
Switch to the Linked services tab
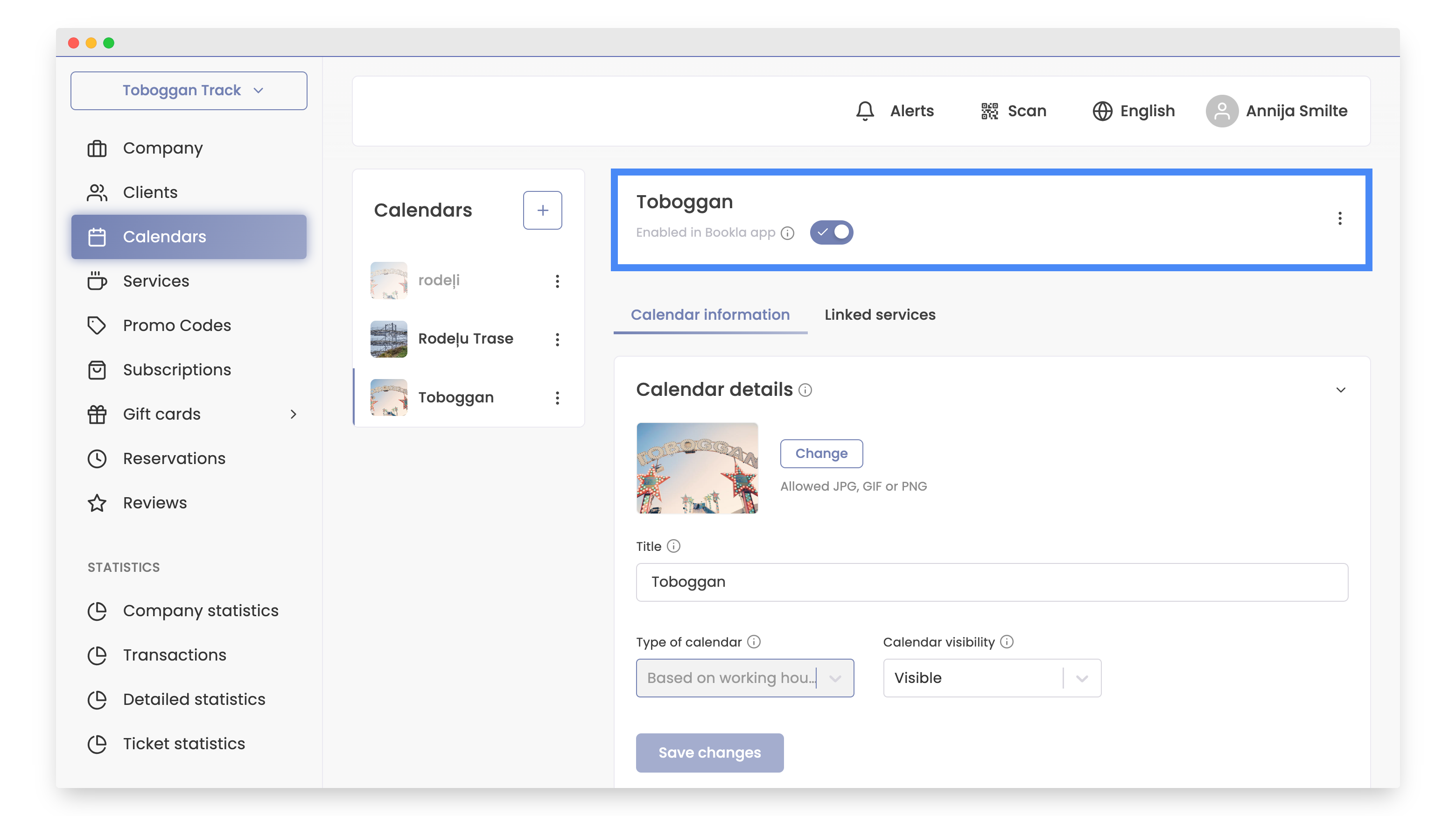point(880,315)
